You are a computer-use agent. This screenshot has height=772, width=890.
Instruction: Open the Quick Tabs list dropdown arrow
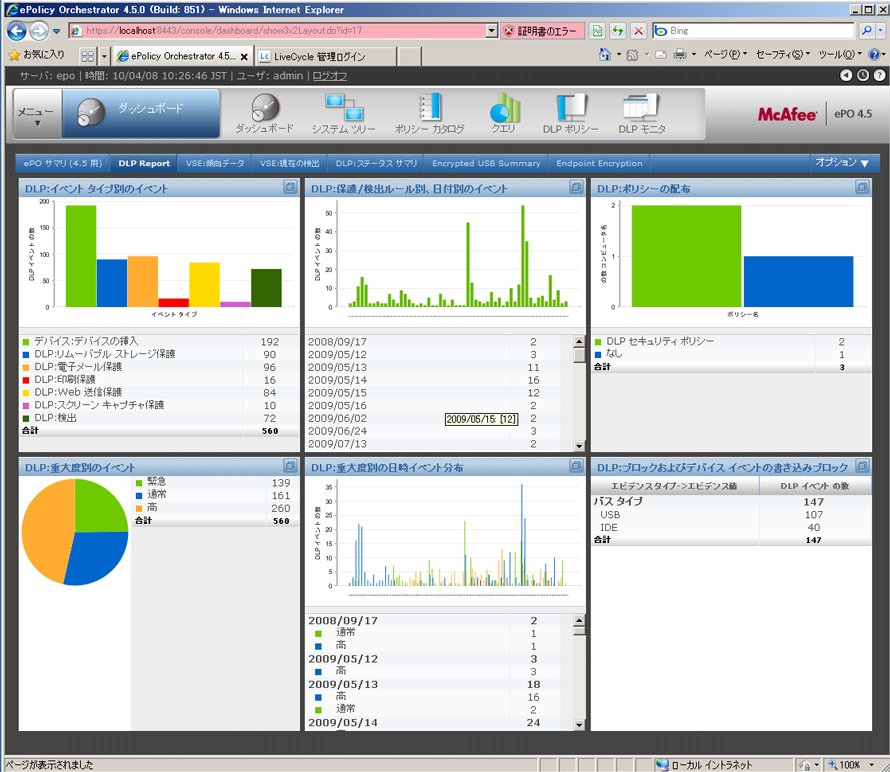(104, 56)
